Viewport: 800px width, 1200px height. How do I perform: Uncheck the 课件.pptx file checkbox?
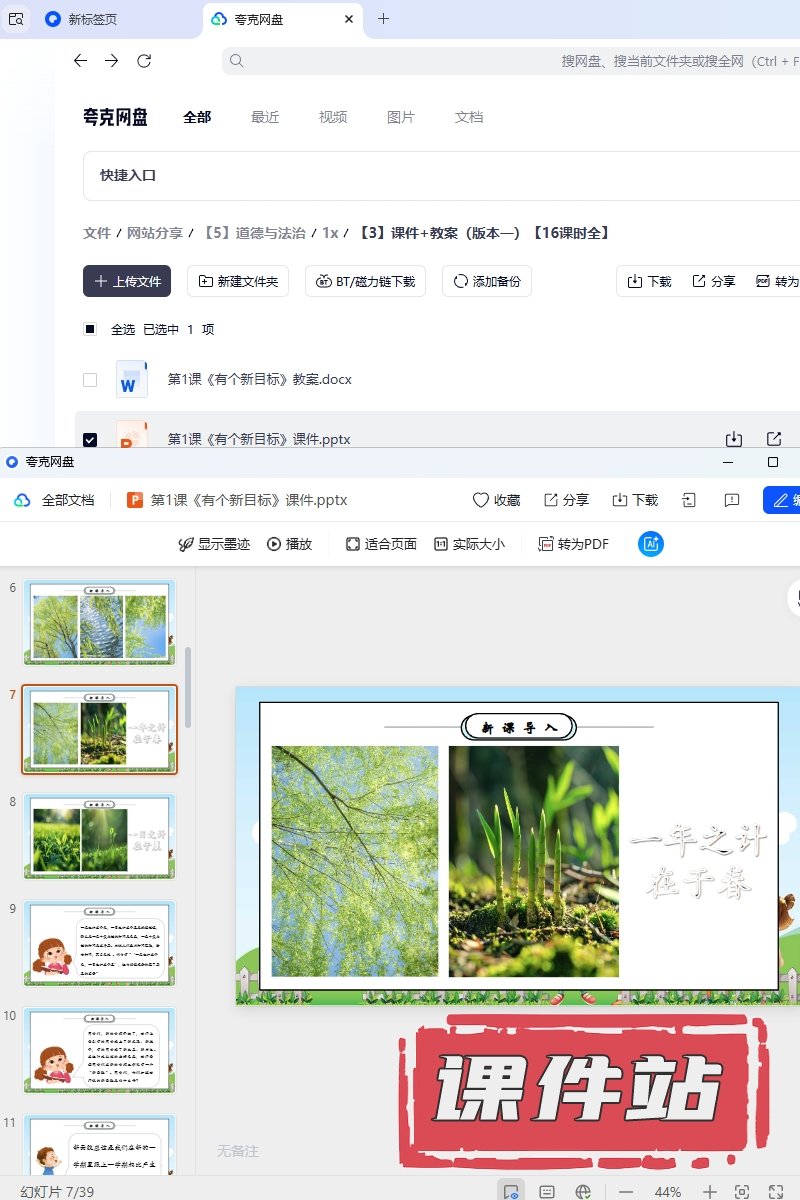pyautogui.click(x=90, y=439)
